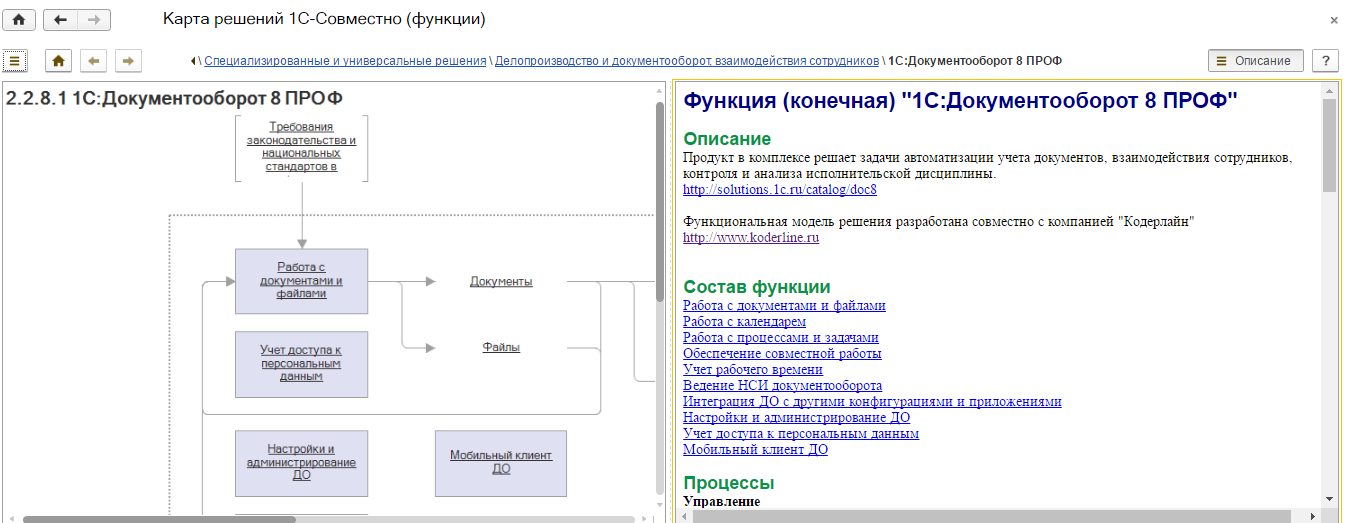
Task: Click the home icon in the title bar
Action: click(x=19, y=20)
